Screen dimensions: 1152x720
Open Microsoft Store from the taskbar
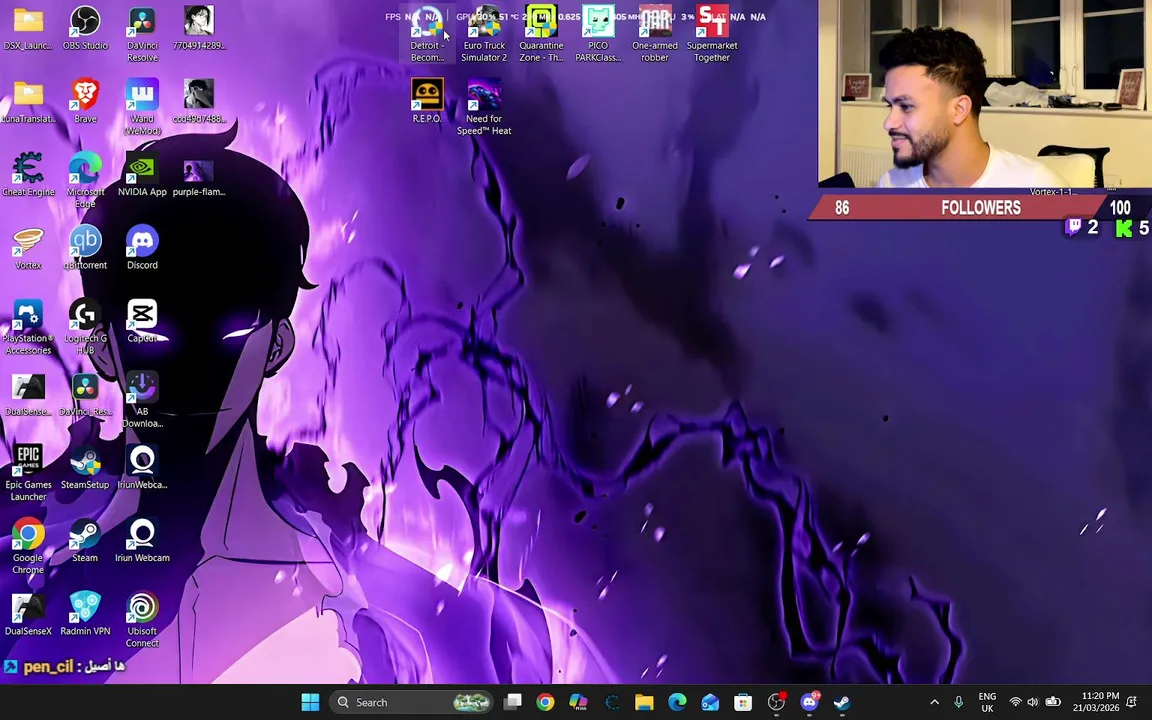pos(743,702)
